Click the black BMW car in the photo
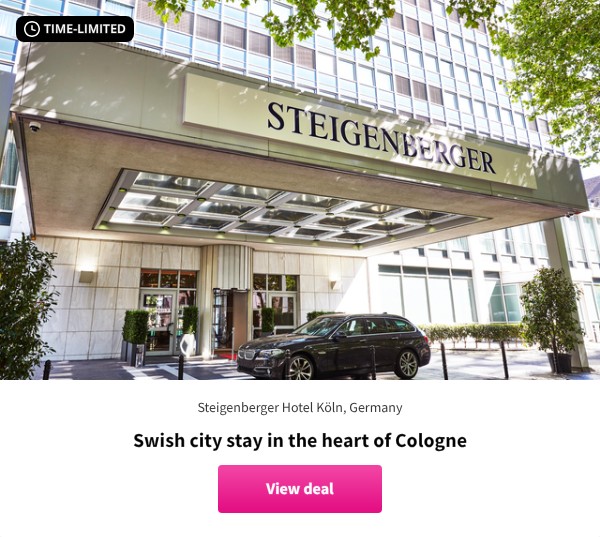Viewport: 600px width, 537px height. click(334, 346)
